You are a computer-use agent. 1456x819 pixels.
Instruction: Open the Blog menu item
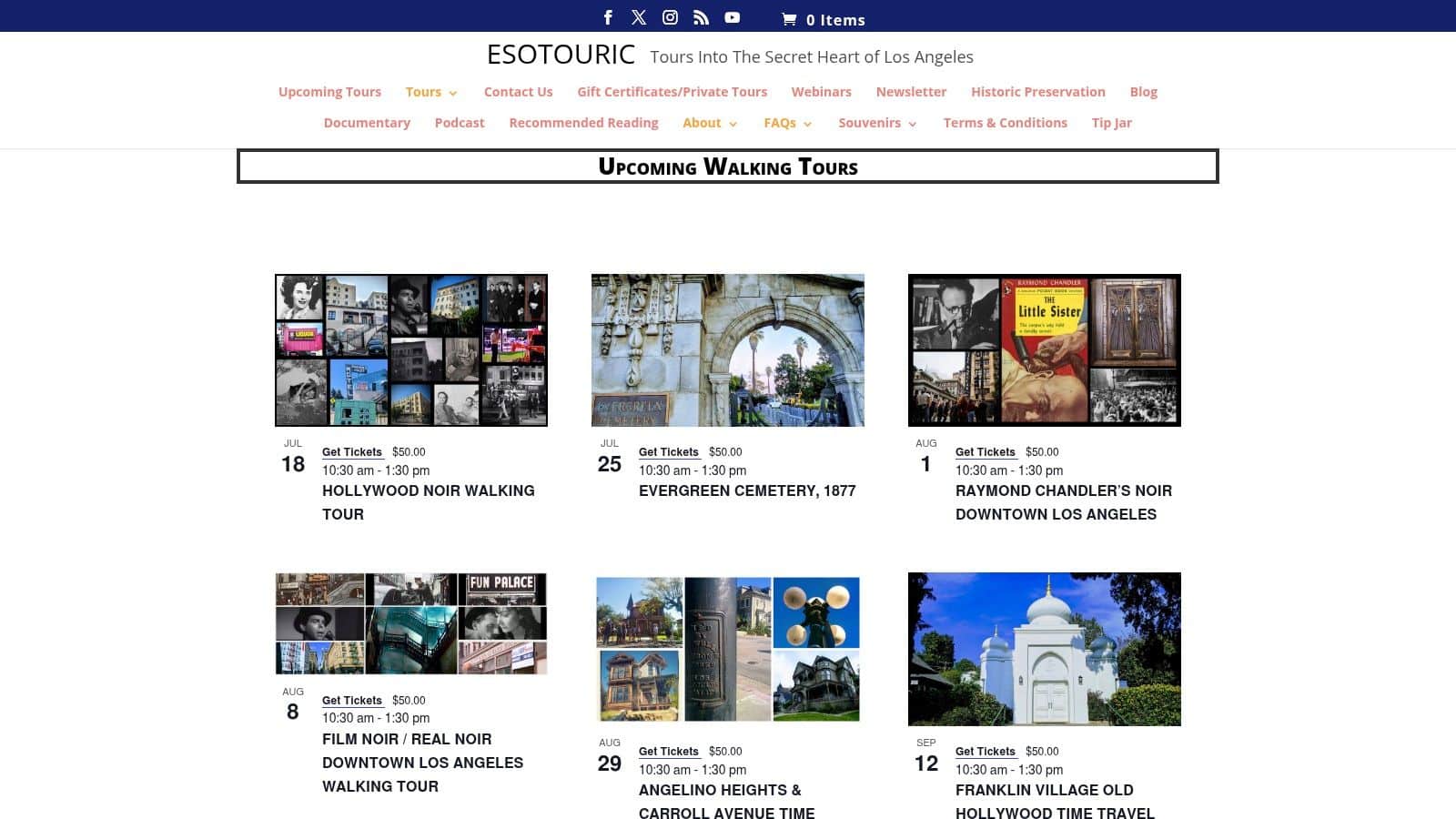1143,92
